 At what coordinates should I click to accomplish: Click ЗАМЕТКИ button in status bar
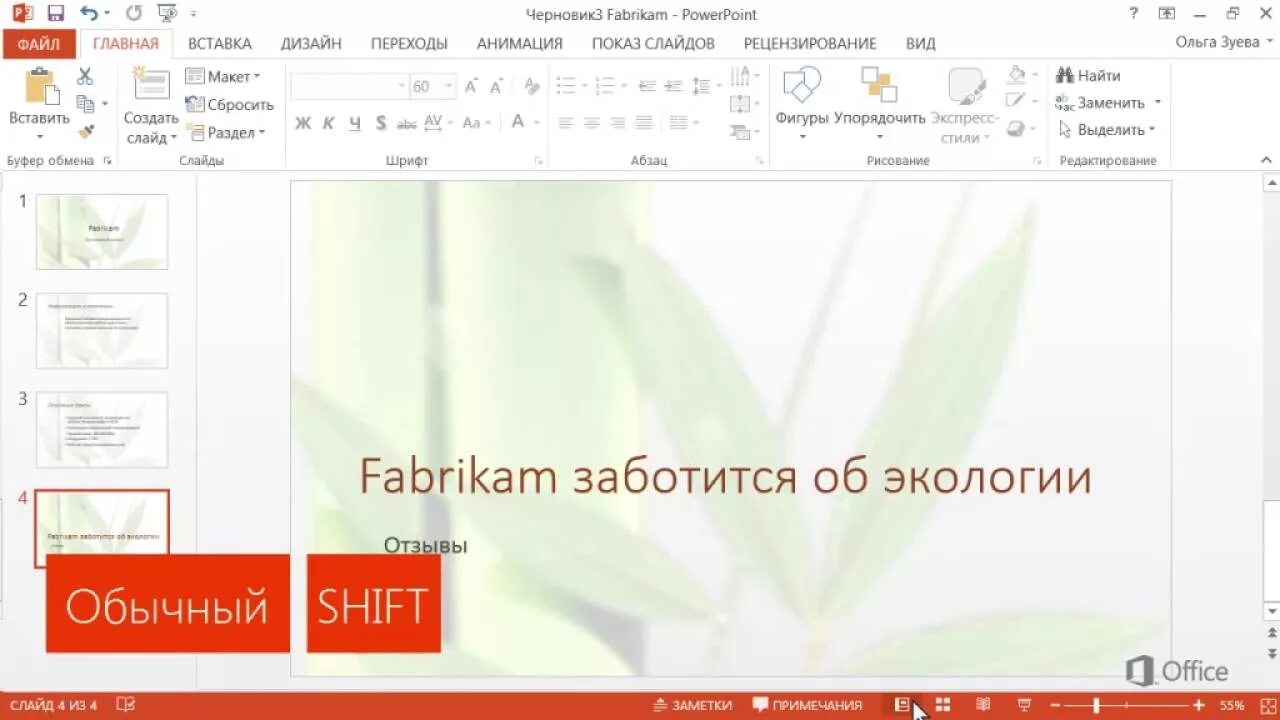[692, 705]
